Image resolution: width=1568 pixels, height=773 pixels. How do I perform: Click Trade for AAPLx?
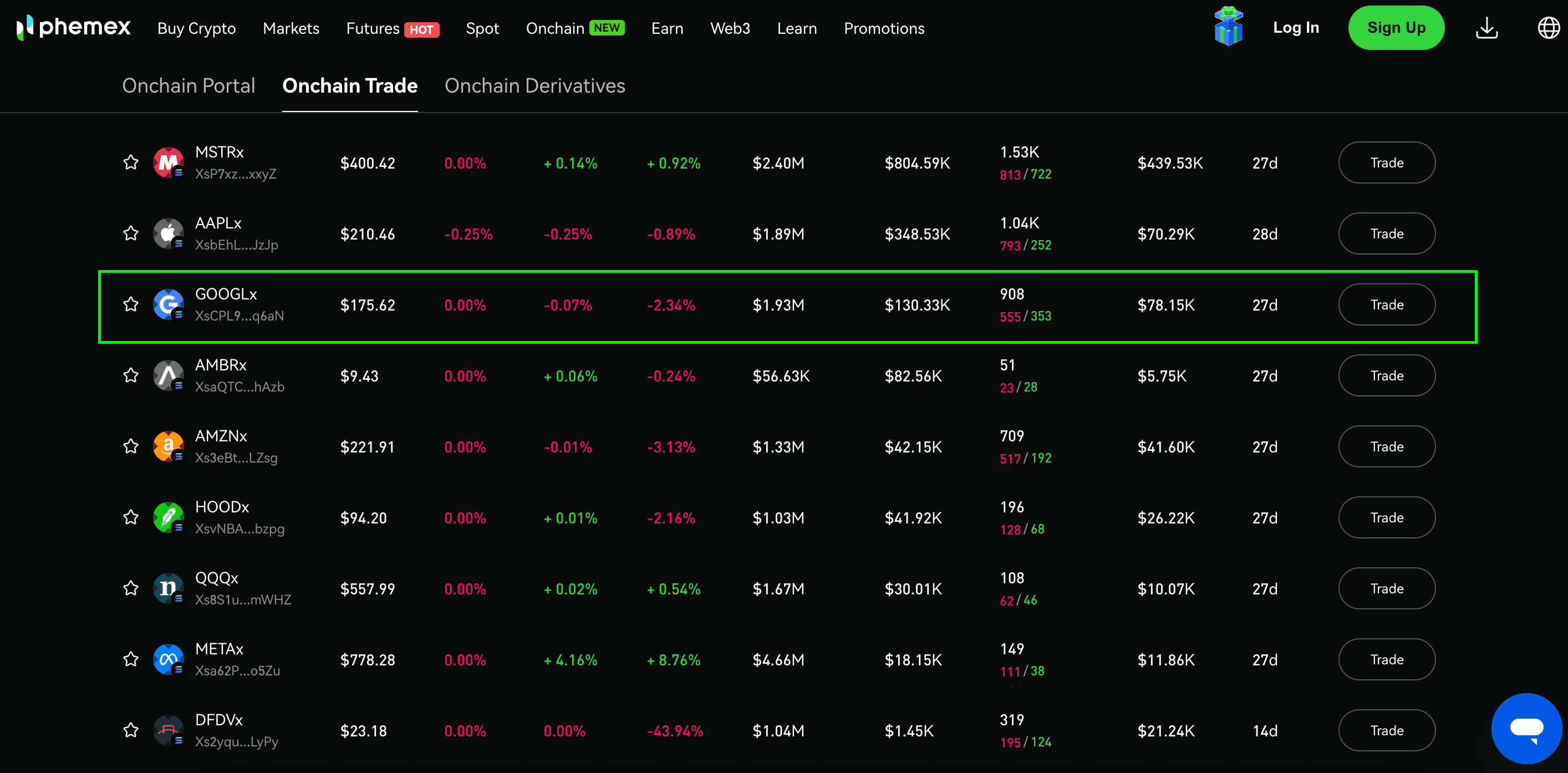(1387, 233)
